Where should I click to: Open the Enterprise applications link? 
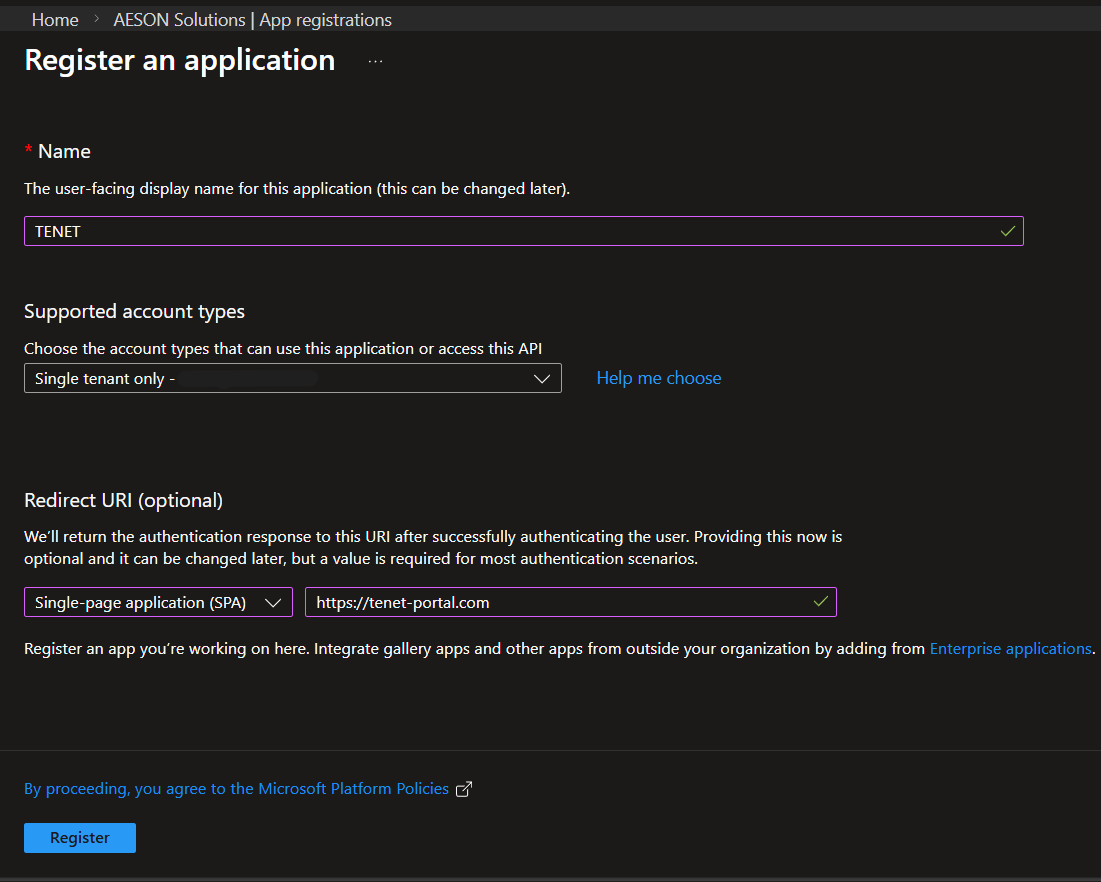pos(1010,648)
